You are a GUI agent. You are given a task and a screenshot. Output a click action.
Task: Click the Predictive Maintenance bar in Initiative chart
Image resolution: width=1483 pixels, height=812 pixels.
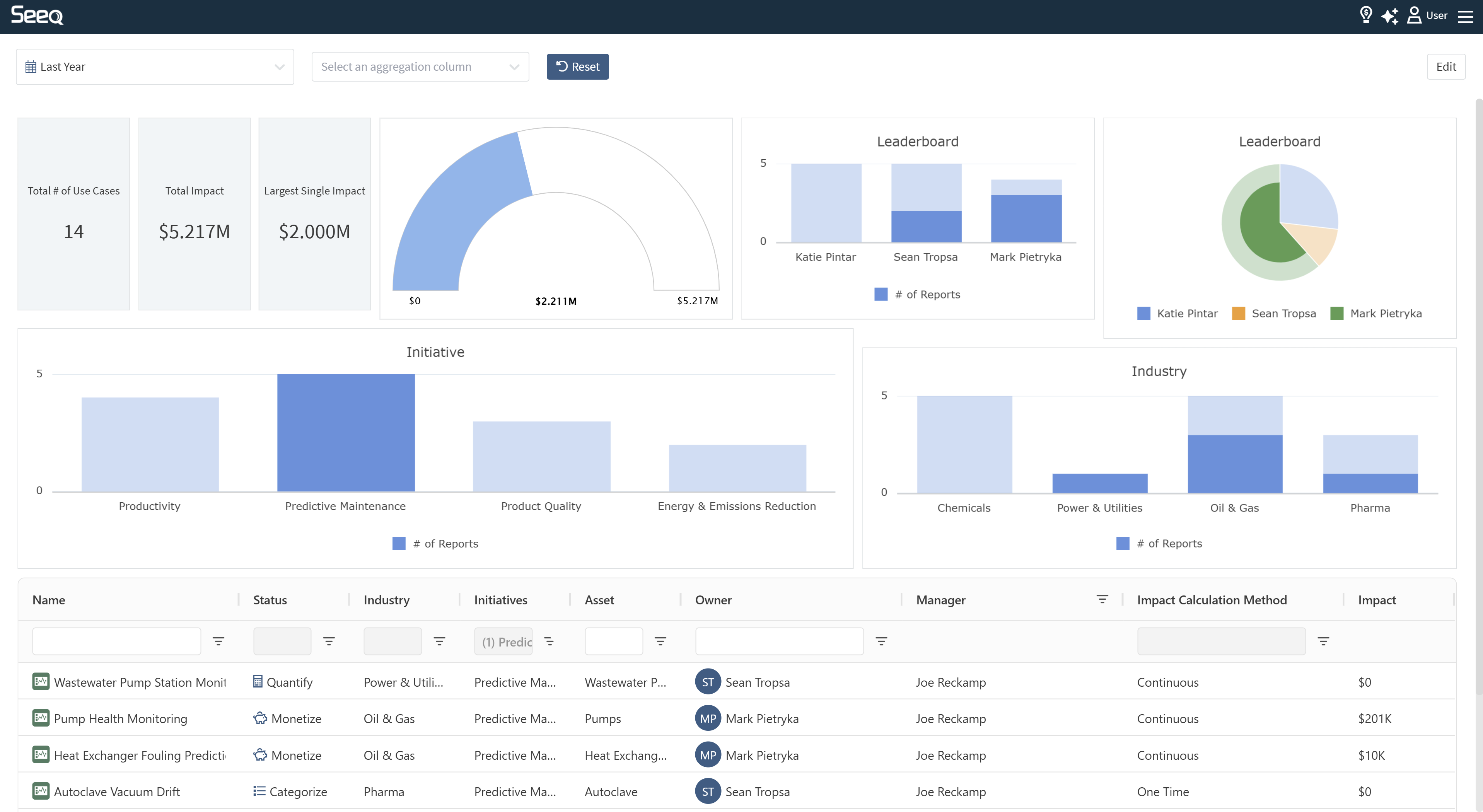[345, 433]
